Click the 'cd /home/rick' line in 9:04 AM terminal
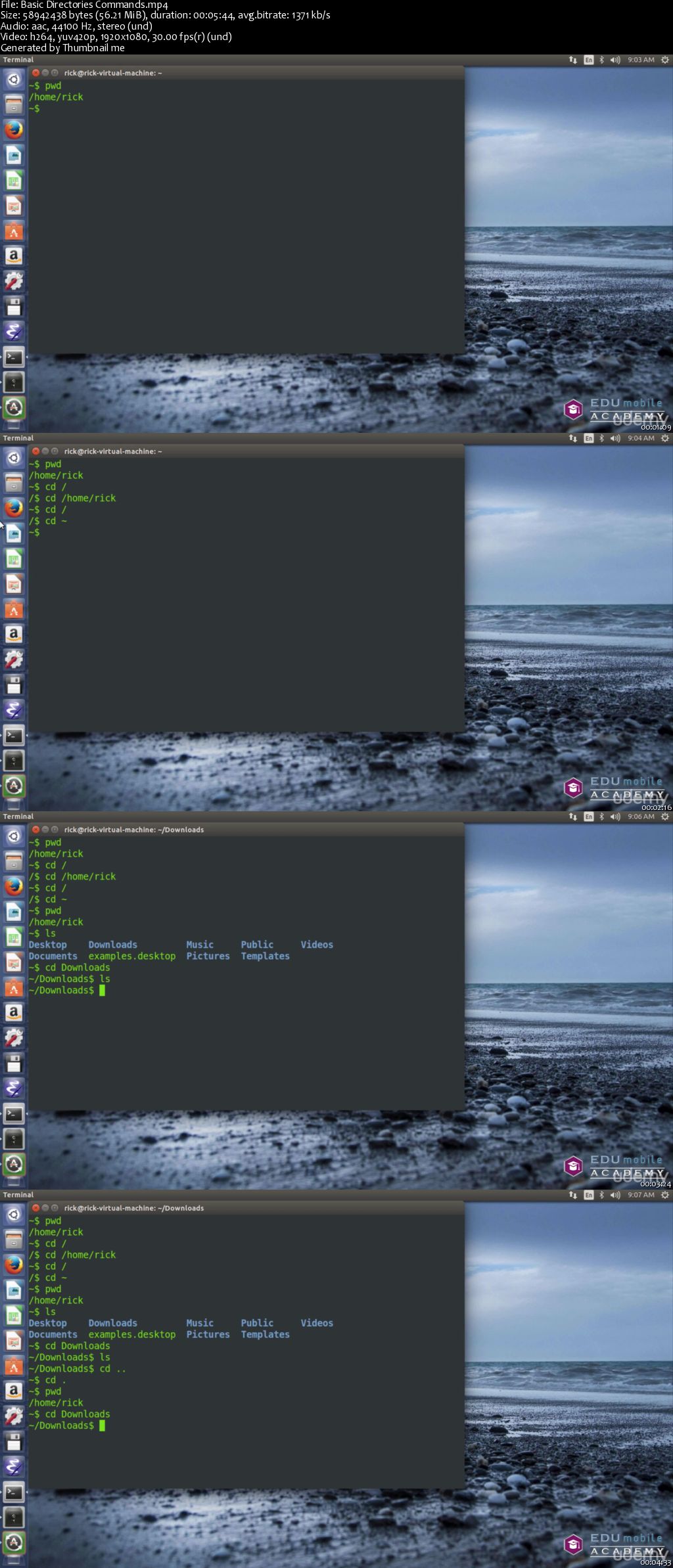Image resolution: width=673 pixels, height=1568 pixels. [x=72, y=499]
